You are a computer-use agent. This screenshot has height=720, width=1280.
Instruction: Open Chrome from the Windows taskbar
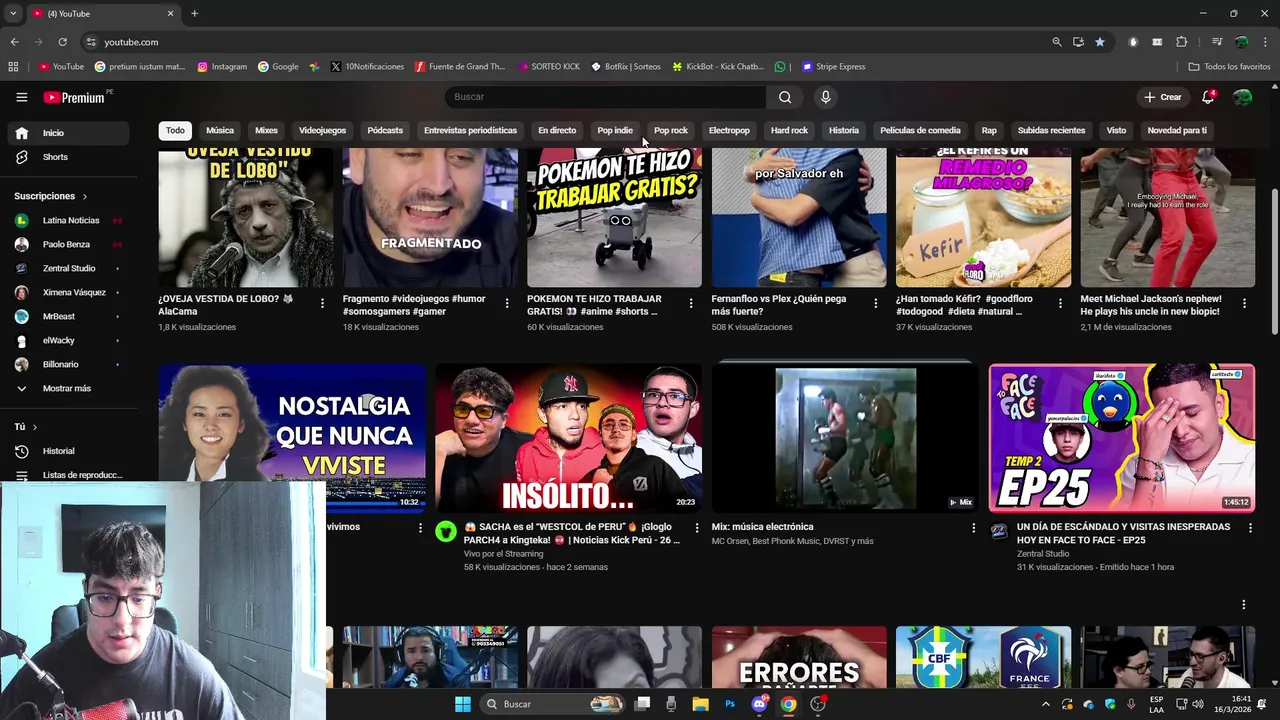[789, 704]
